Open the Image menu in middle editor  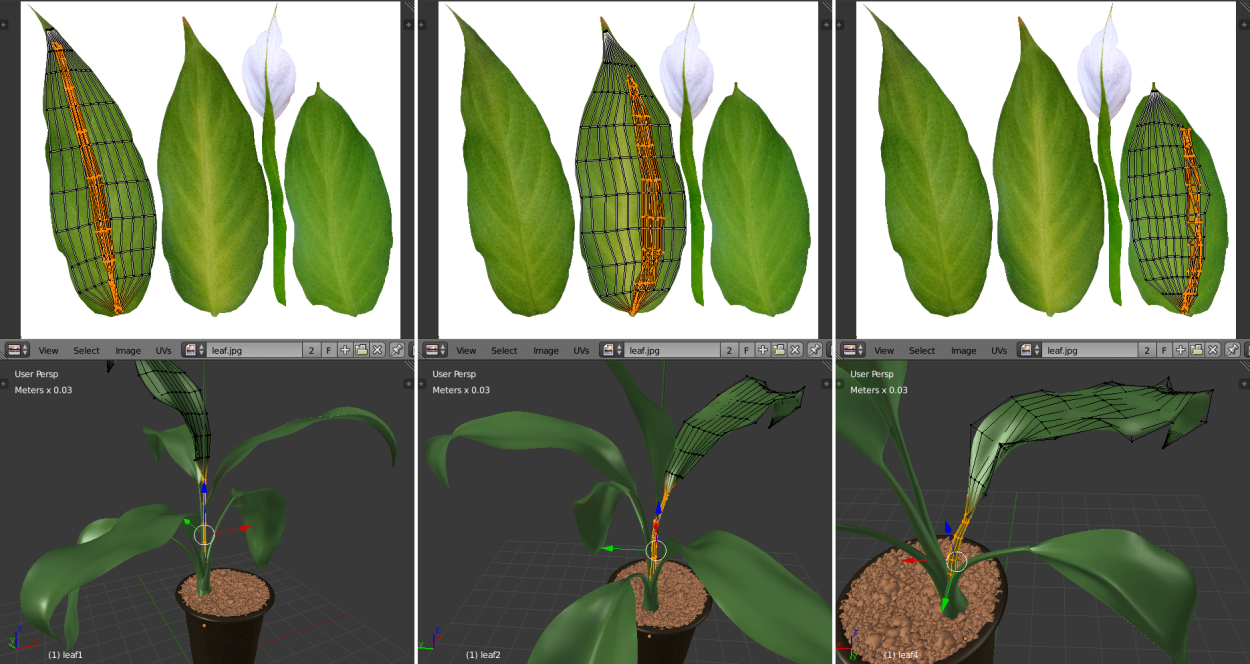(x=546, y=351)
